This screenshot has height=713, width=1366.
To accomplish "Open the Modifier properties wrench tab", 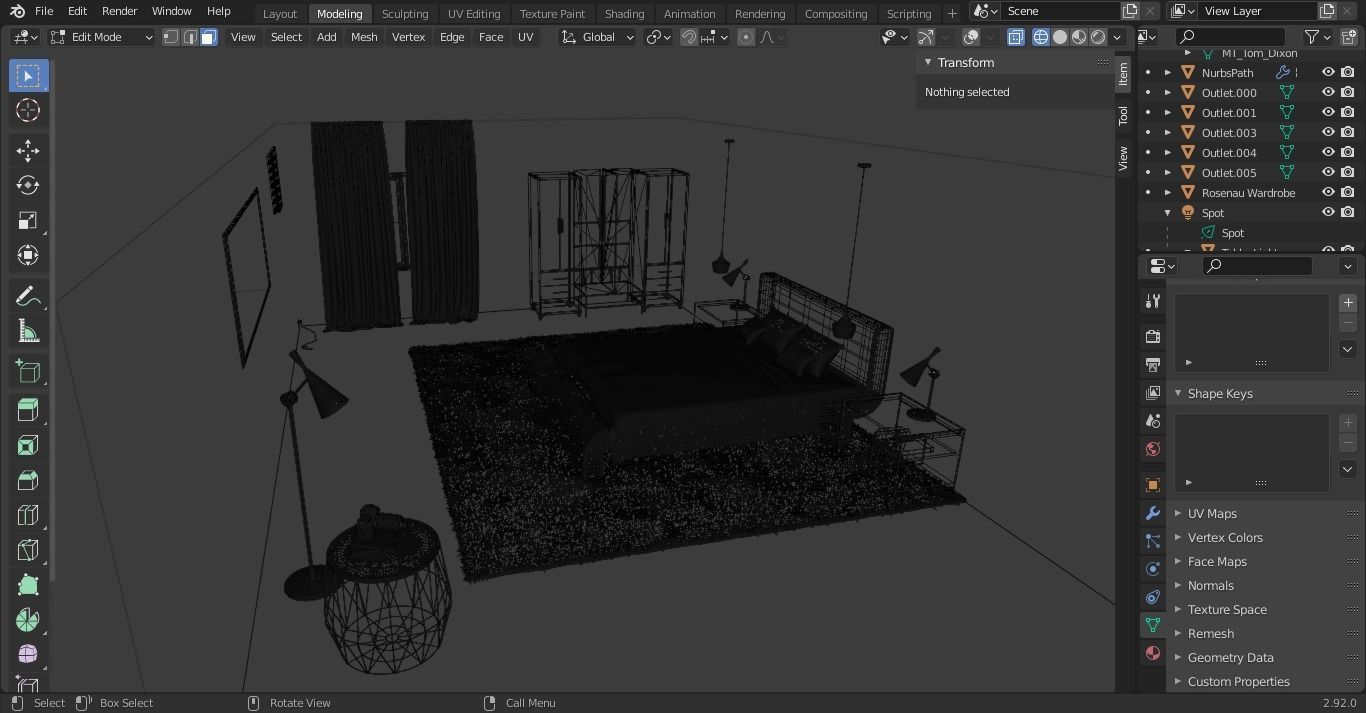I will tap(1153, 512).
